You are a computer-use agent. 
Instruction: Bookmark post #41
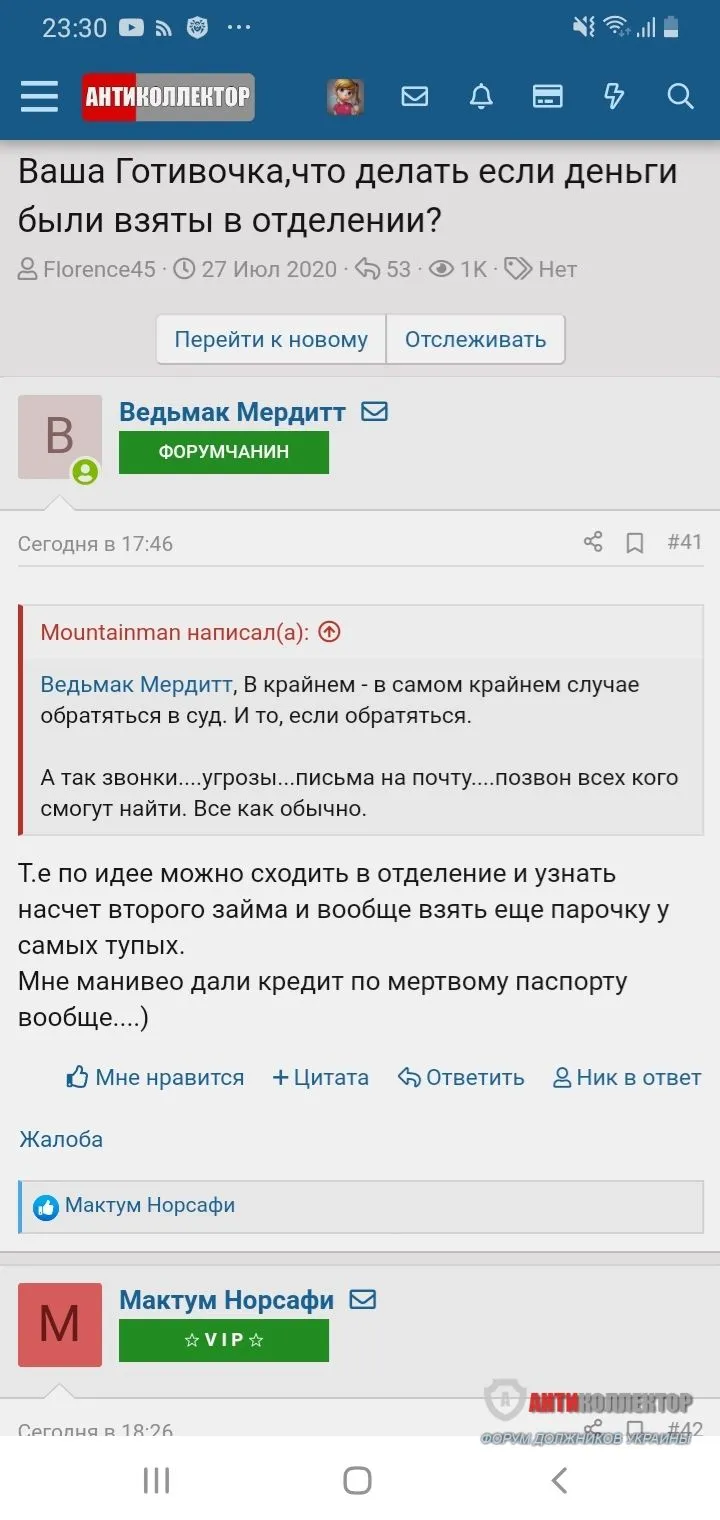(x=635, y=543)
